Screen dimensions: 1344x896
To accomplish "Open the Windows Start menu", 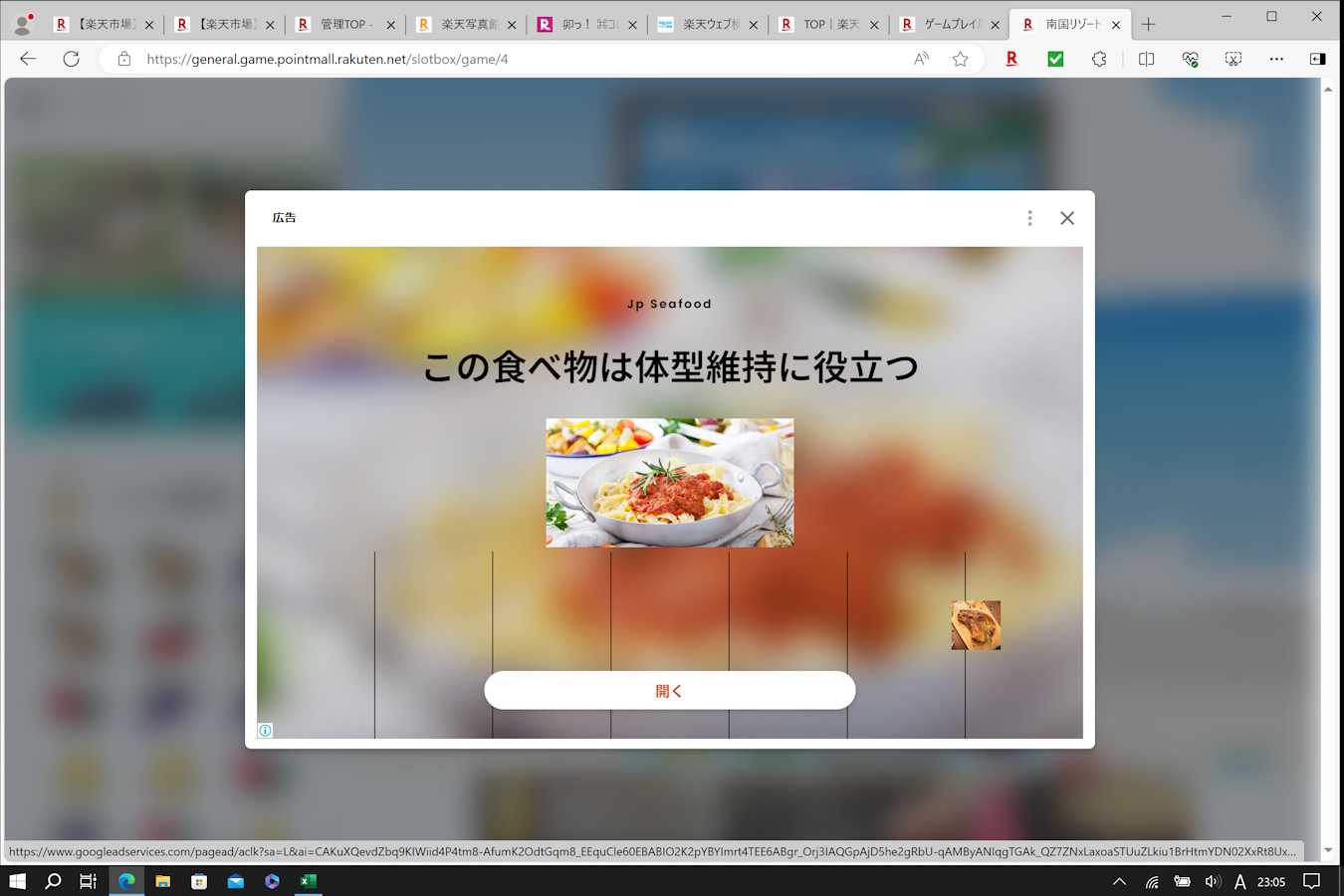I will click(x=17, y=881).
